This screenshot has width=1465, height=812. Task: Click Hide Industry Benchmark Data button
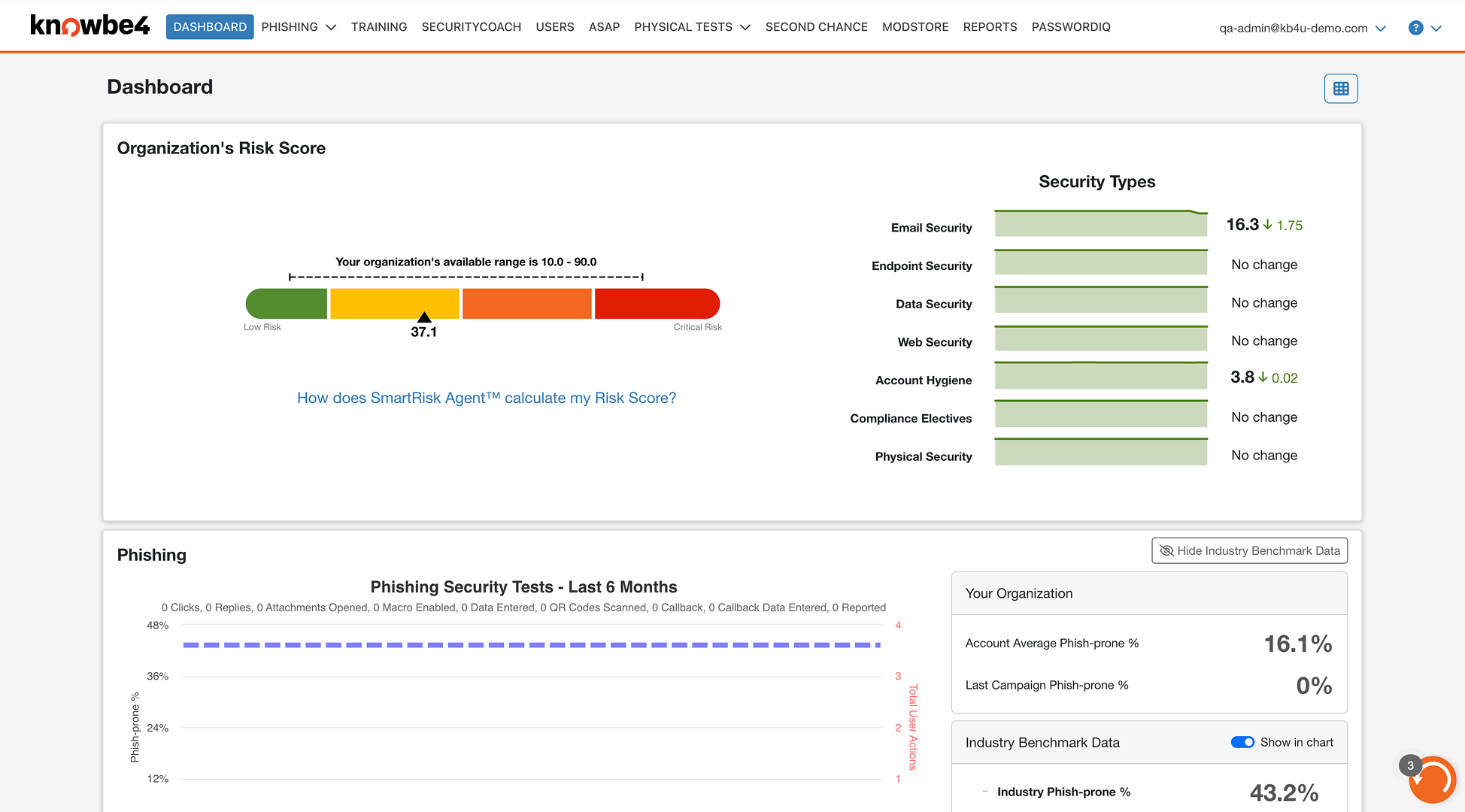[1249, 551]
